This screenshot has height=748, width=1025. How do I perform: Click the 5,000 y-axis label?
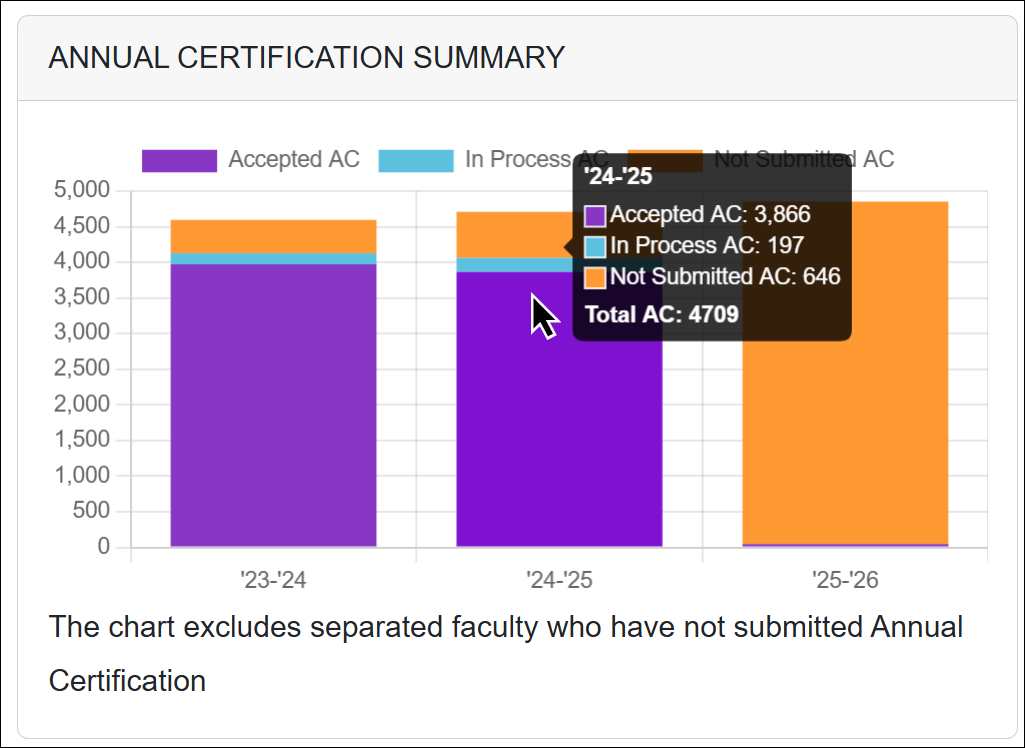(x=81, y=190)
